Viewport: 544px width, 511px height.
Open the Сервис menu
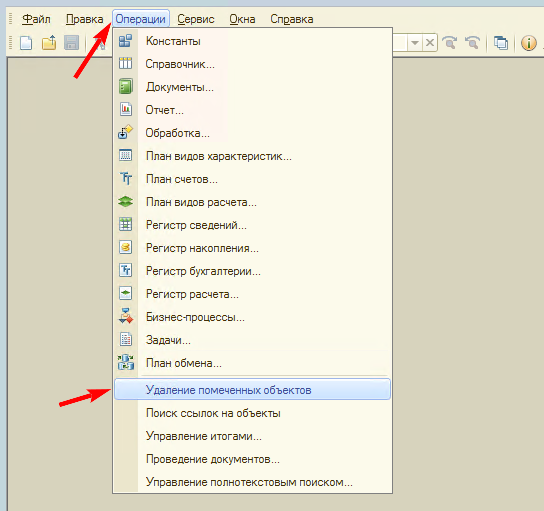196,19
